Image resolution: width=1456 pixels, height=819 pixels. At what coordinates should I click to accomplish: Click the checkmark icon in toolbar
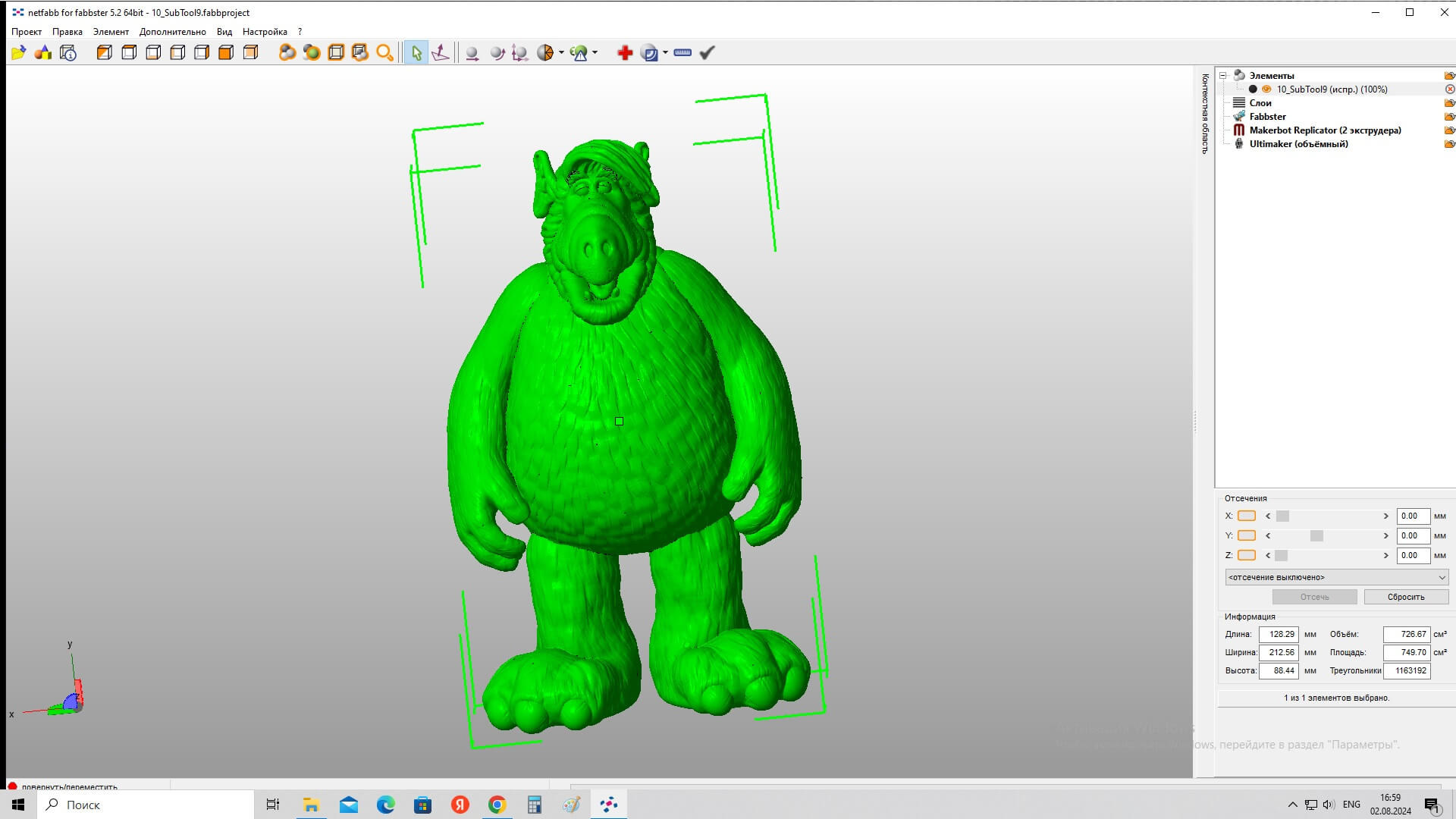tap(707, 52)
